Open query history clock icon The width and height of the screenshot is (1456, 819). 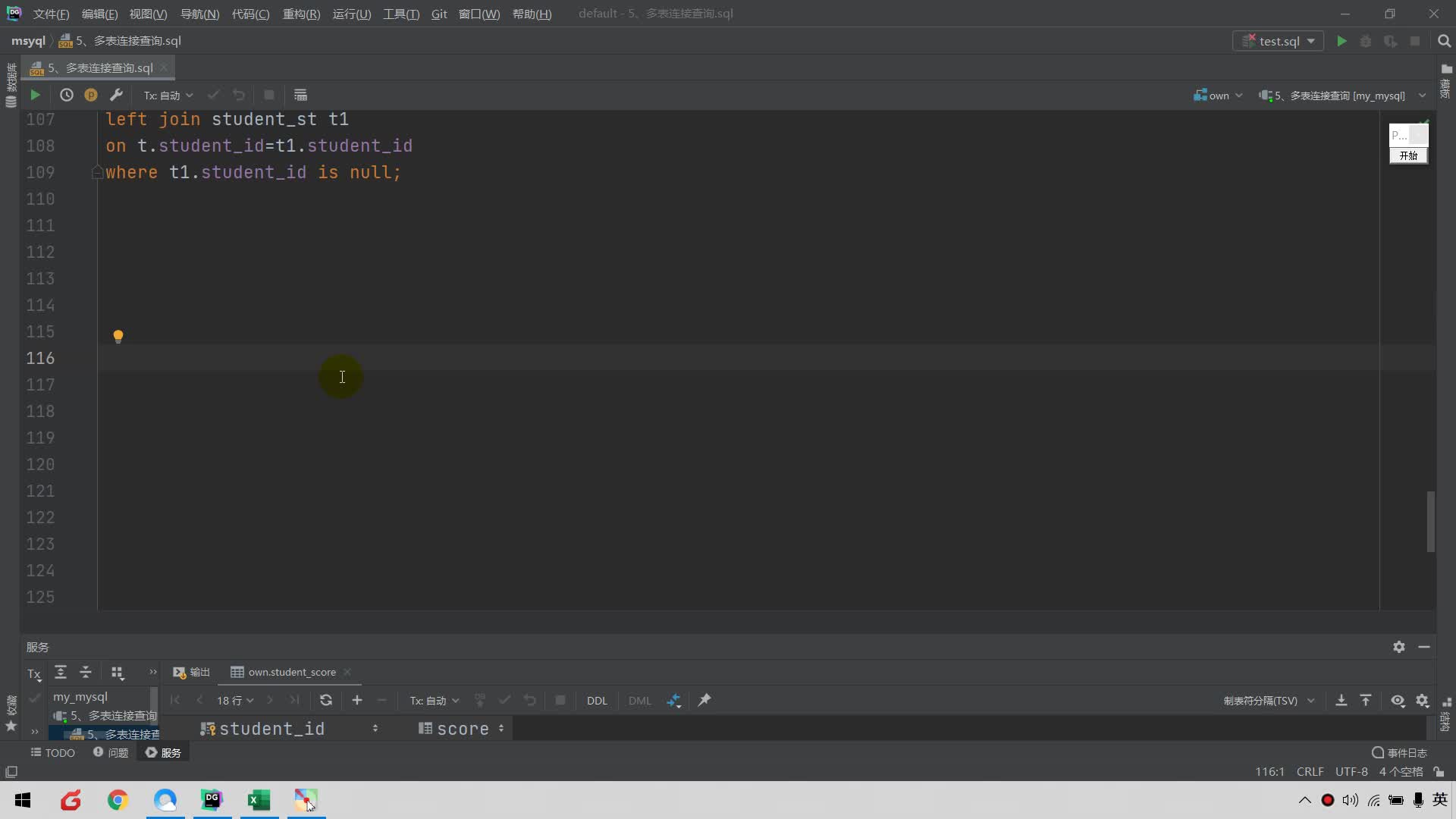pyautogui.click(x=67, y=95)
